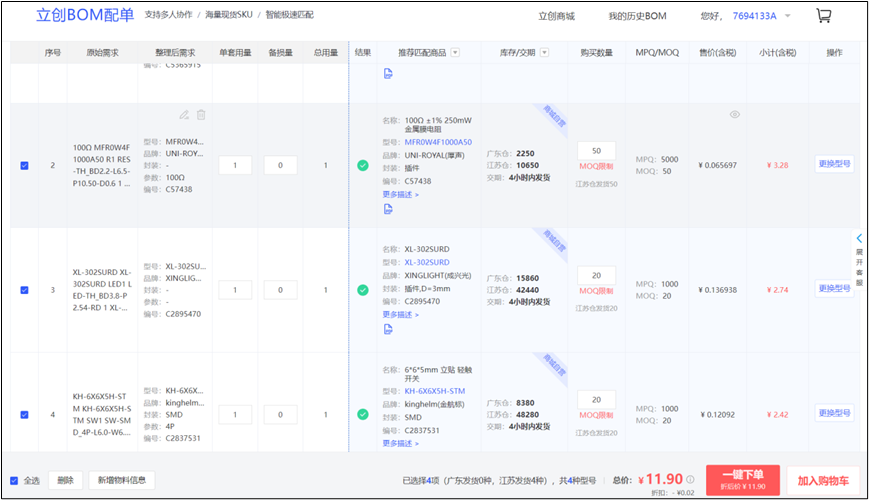Click the part number C2895470 in recommended product

[422, 302]
